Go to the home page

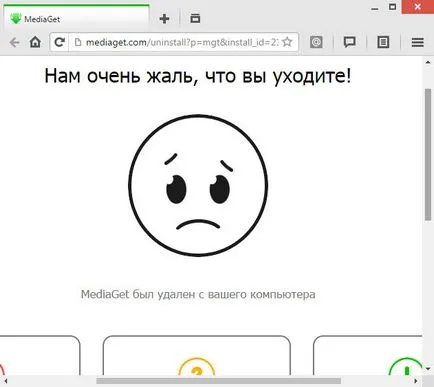click(35, 42)
